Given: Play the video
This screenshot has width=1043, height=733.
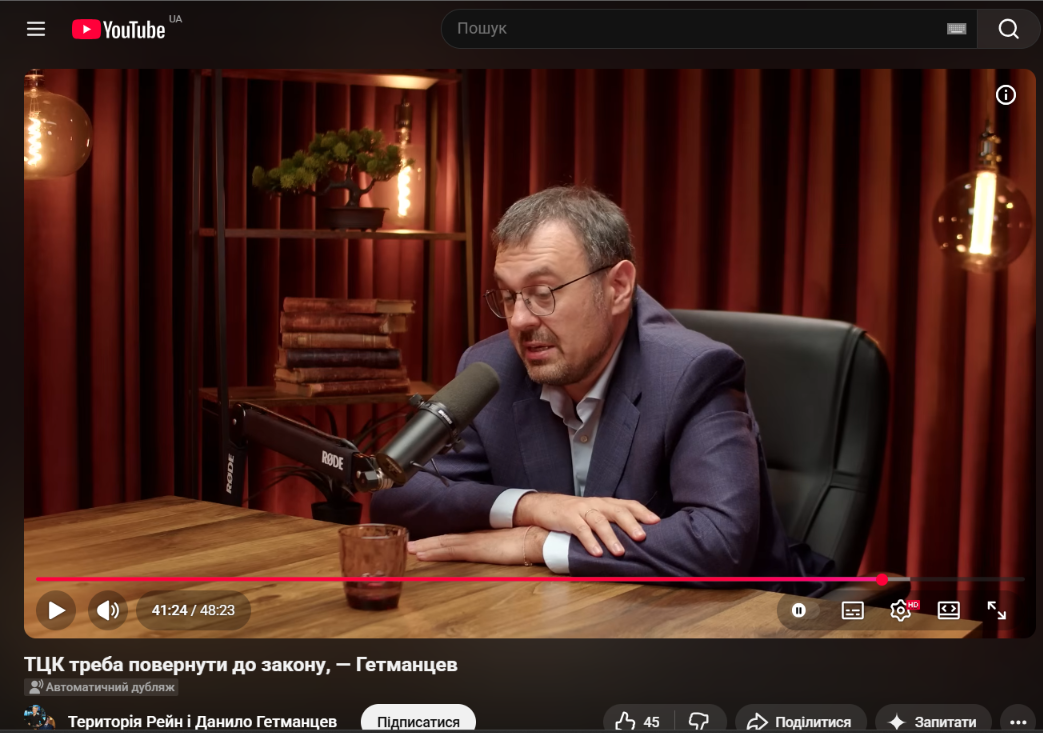Looking at the screenshot, I should coord(56,610).
